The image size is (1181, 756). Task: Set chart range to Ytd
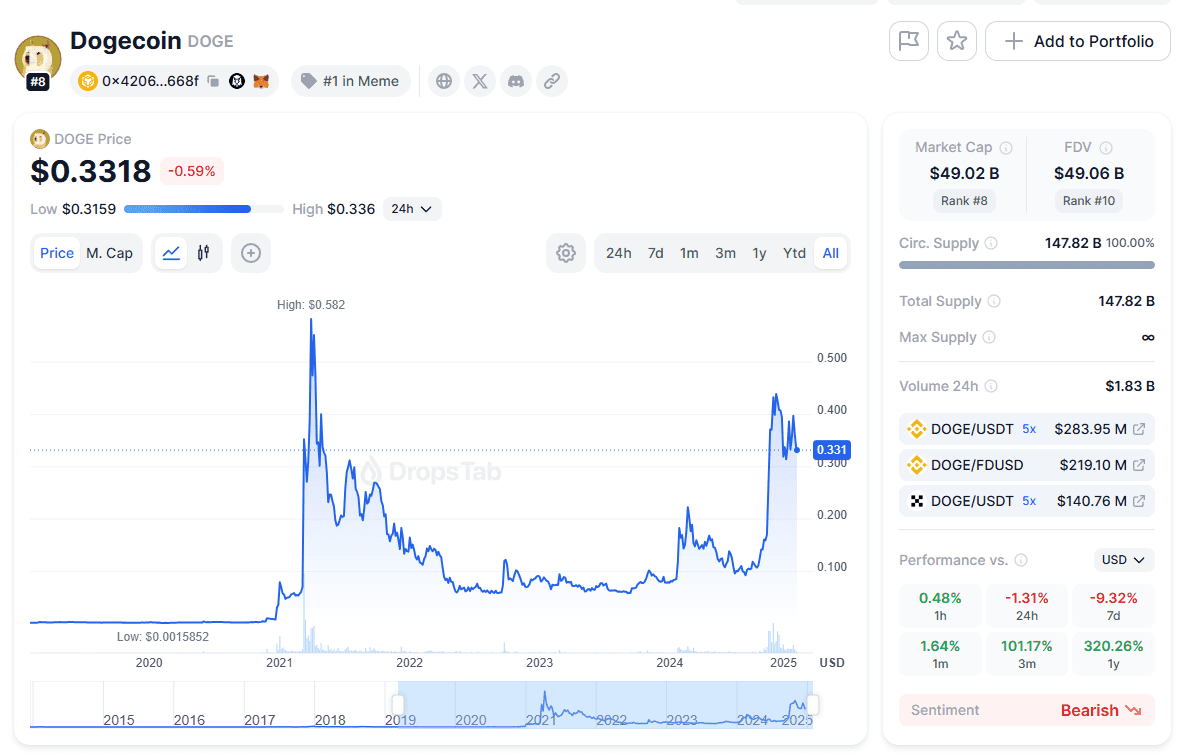(x=794, y=253)
